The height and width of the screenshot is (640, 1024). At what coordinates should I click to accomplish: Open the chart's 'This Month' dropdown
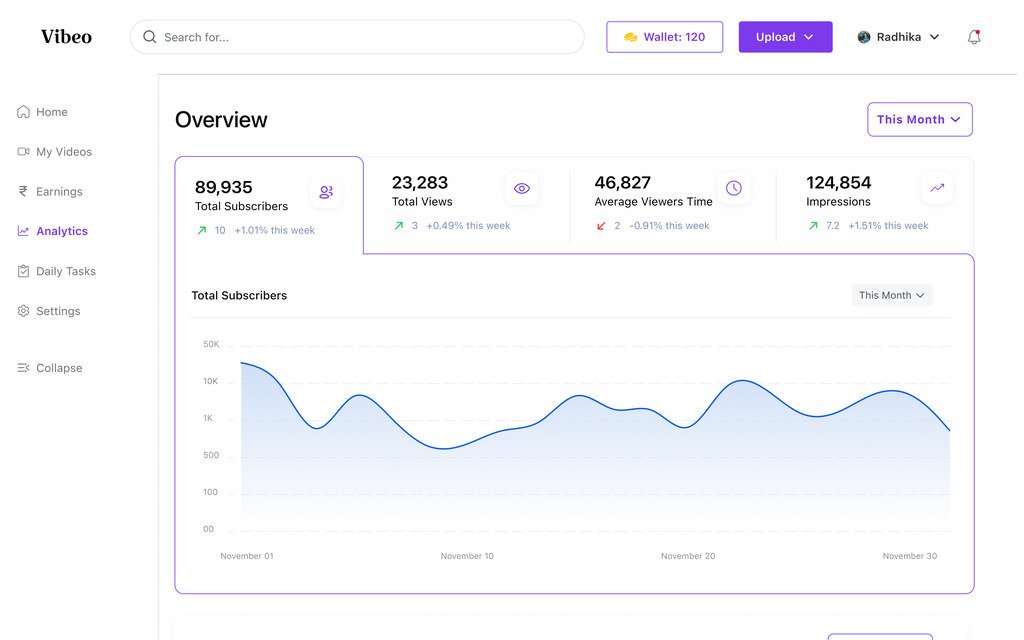tap(891, 295)
